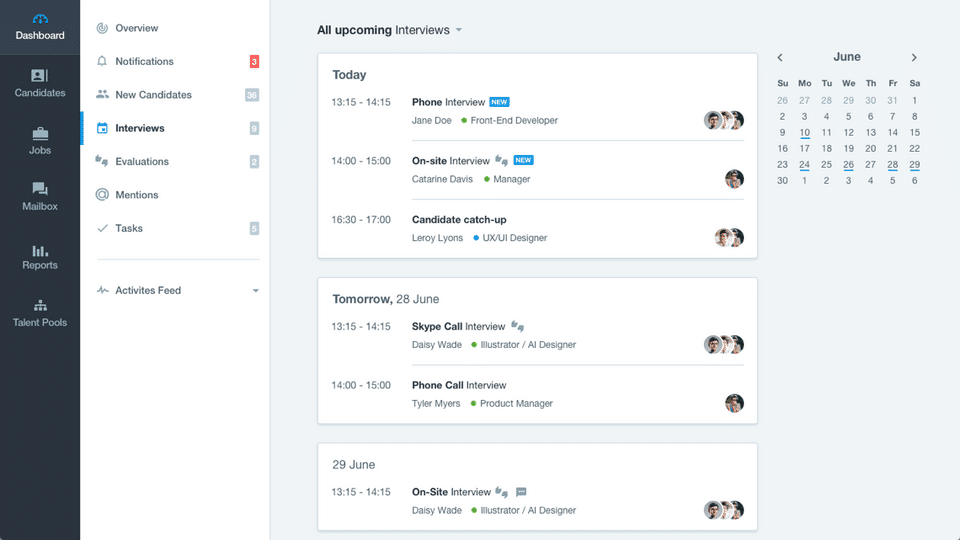View interviewers avatars for Jane Doe interview
960x540 pixels.
(x=724, y=120)
